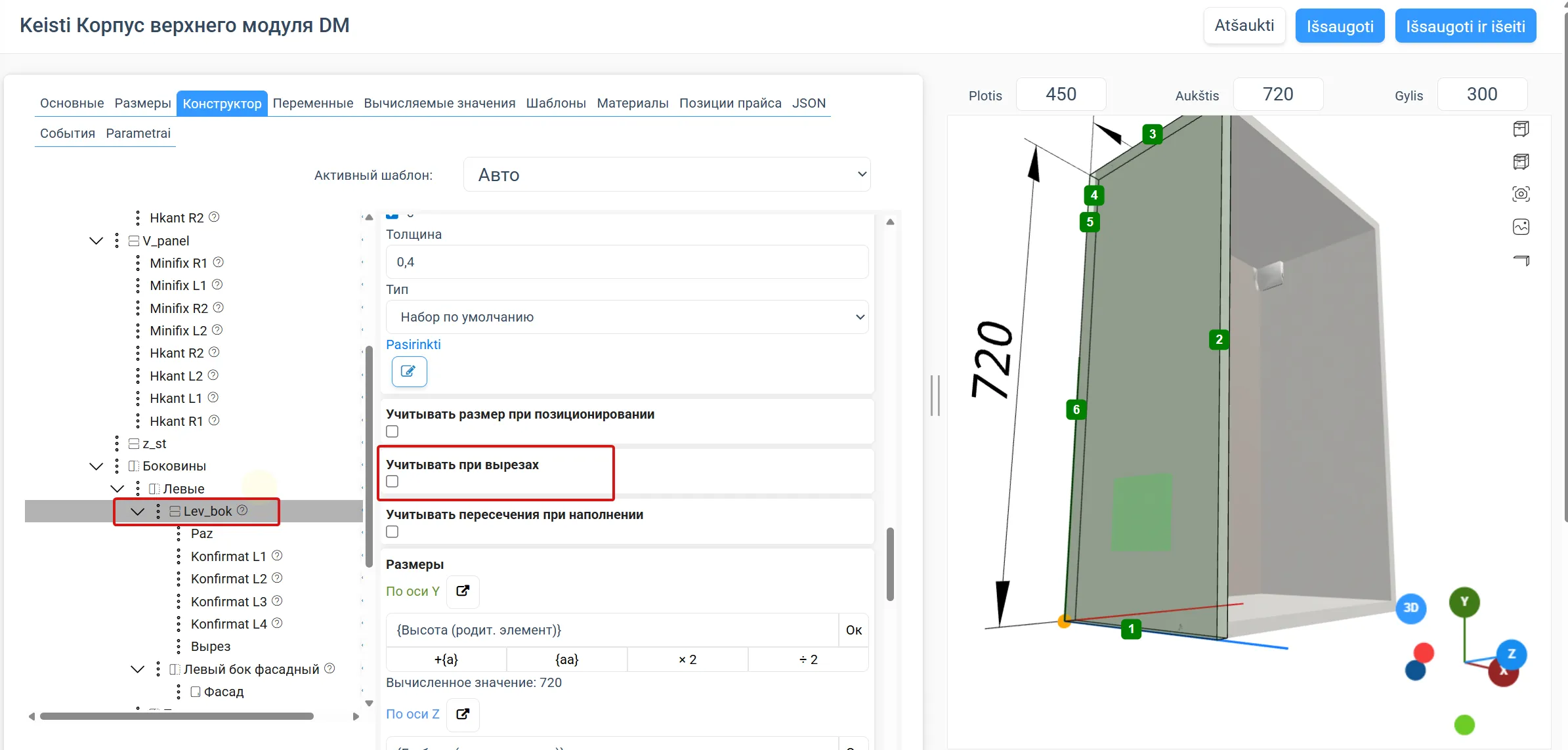Click Išsaugoti ir išeiti button
Image resolution: width=1568 pixels, height=750 pixels.
pyautogui.click(x=1465, y=26)
